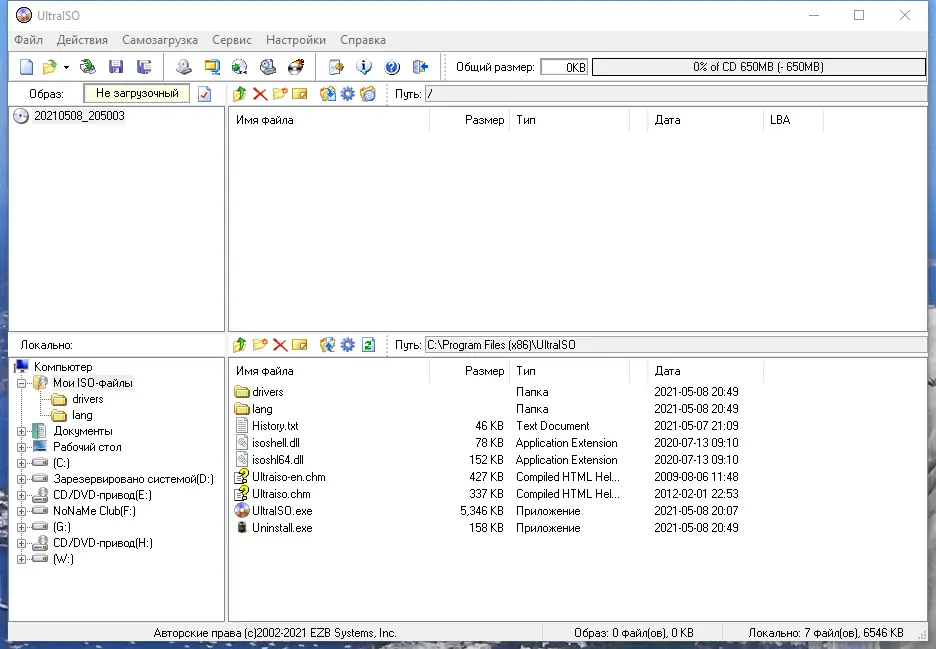This screenshot has width=936, height=649.
Task: Save image with the floppy disk icon
Action: pos(116,67)
